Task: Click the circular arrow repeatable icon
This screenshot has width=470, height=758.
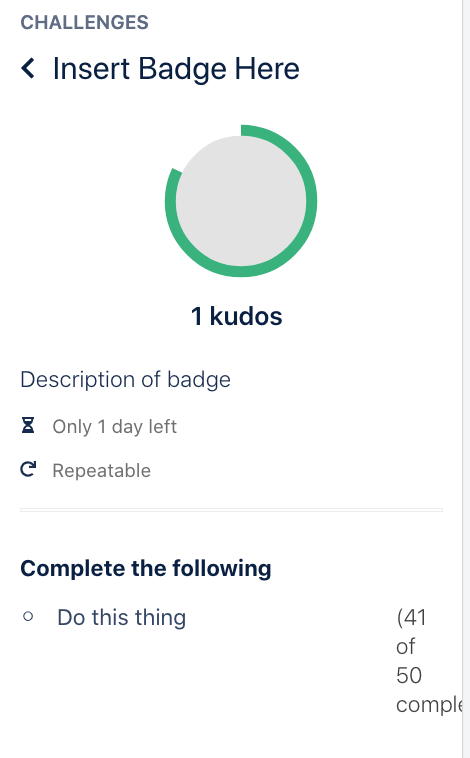Action: pyautogui.click(x=28, y=469)
